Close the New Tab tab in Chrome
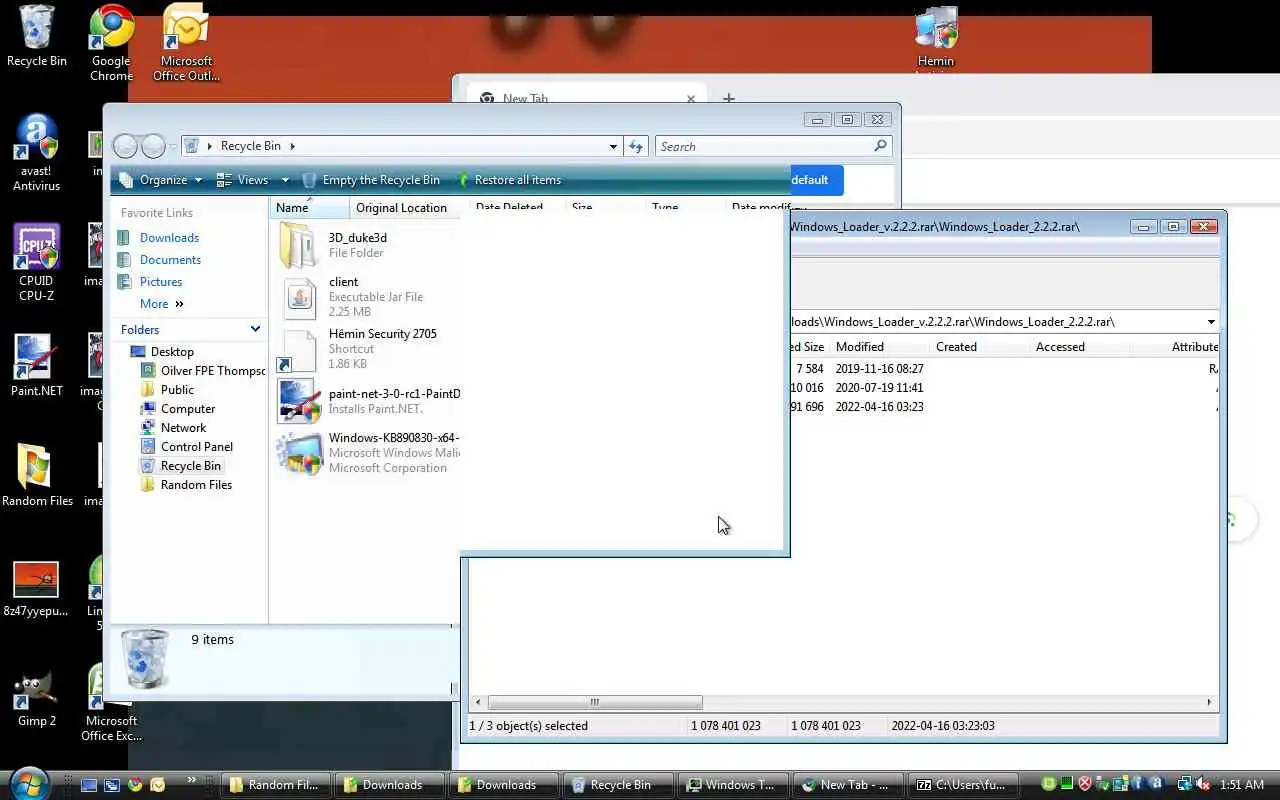Image resolution: width=1280 pixels, height=800 pixels. point(690,98)
